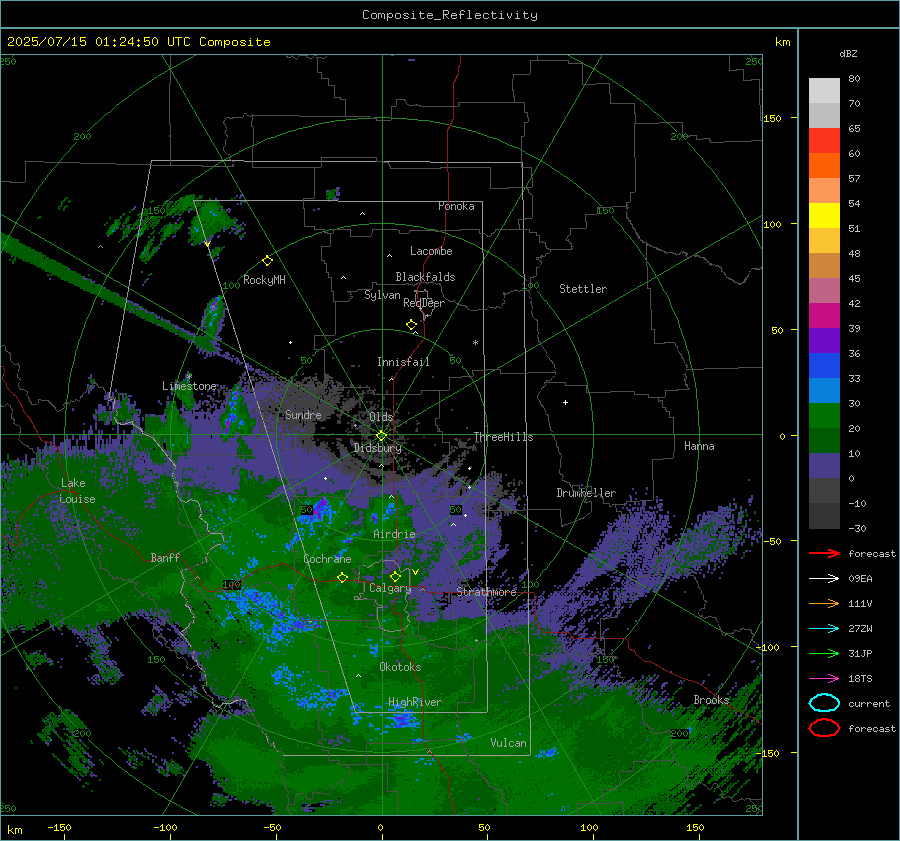Click the Sylvan label on the map
Image resolution: width=900 pixels, height=841 pixels.
(x=382, y=295)
